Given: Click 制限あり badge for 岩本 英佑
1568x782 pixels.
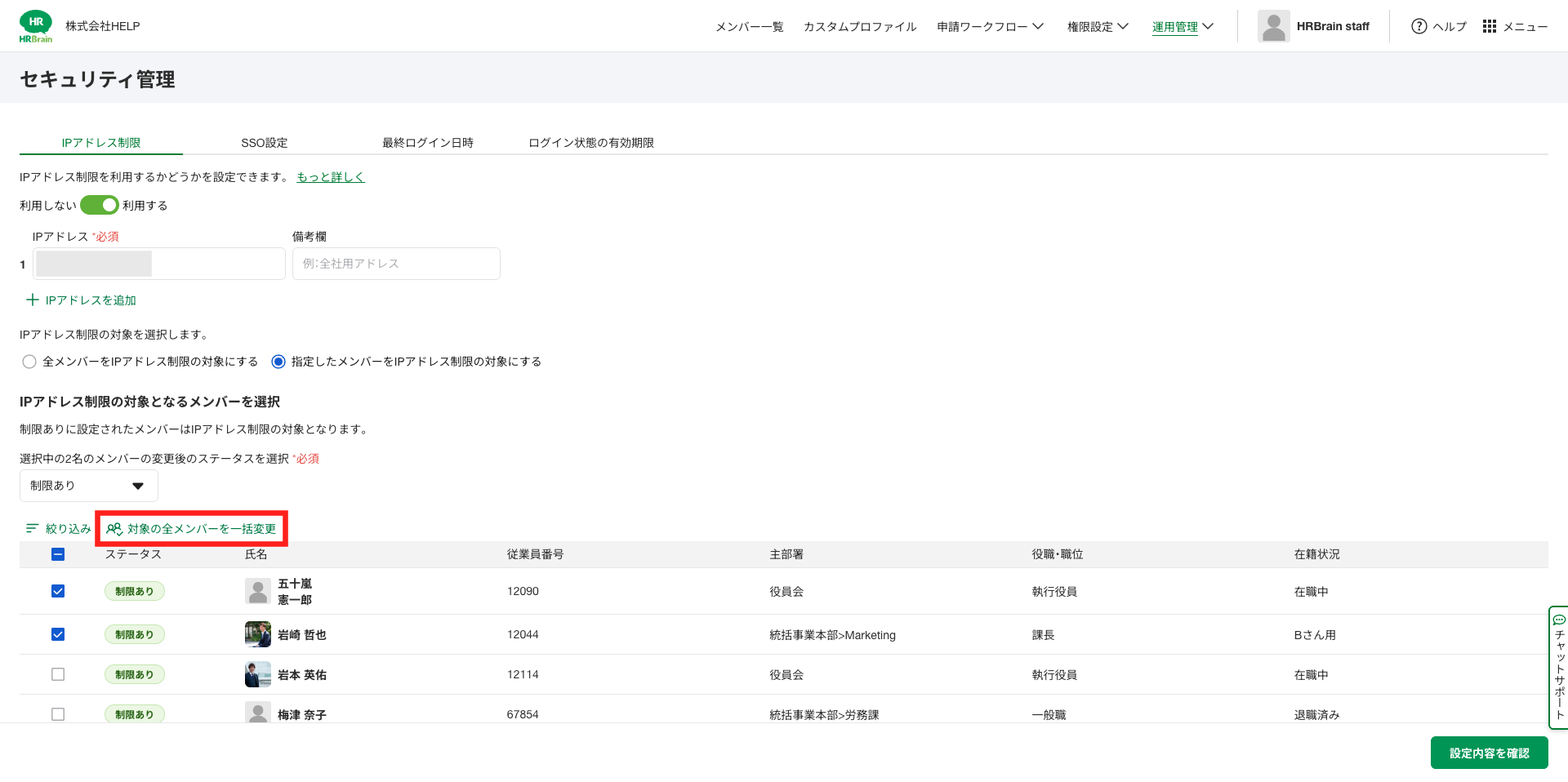Looking at the screenshot, I should (135, 674).
